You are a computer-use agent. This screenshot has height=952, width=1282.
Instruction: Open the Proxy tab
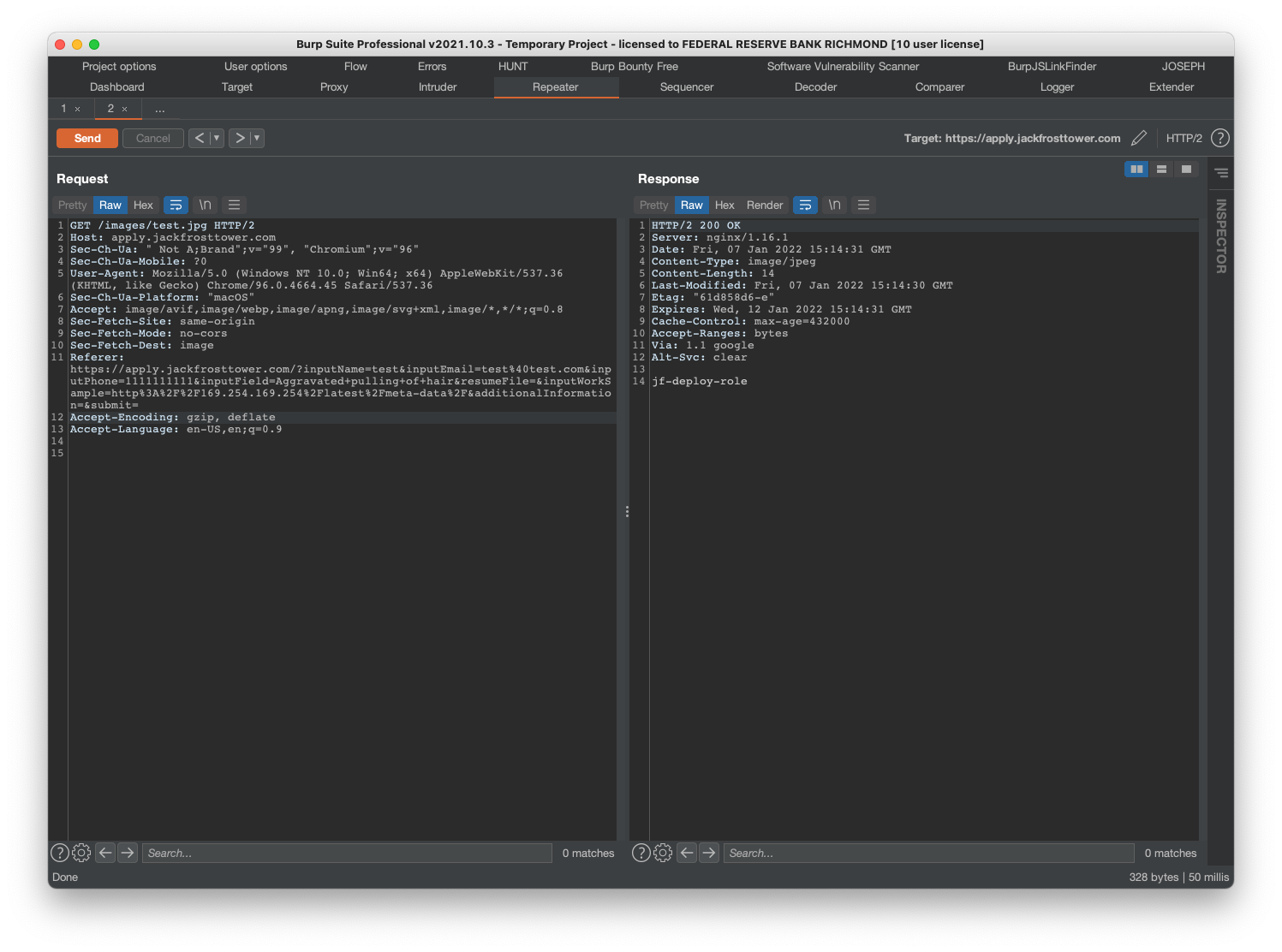click(x=334, y=87)
